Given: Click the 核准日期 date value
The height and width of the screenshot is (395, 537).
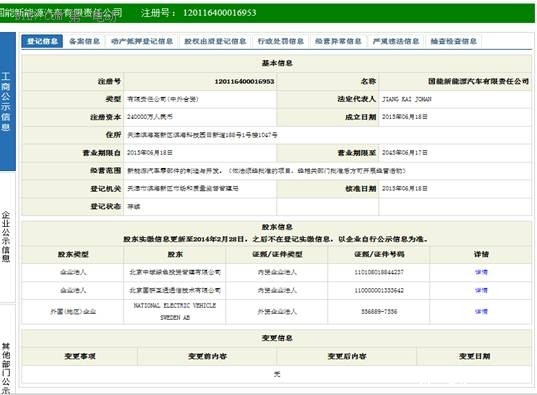Looking at the screenshot, I should tap(404, 188).
